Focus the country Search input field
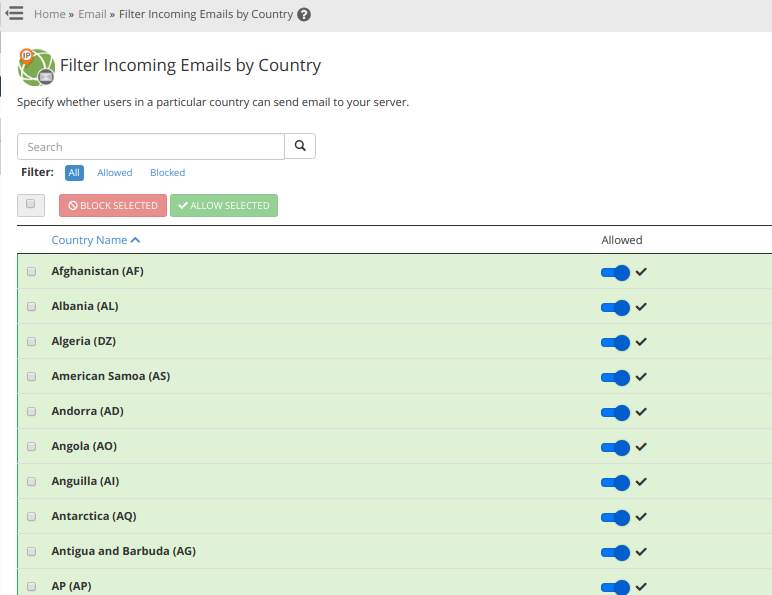Screen dimensions: 772x595 [x=151, y=147]
